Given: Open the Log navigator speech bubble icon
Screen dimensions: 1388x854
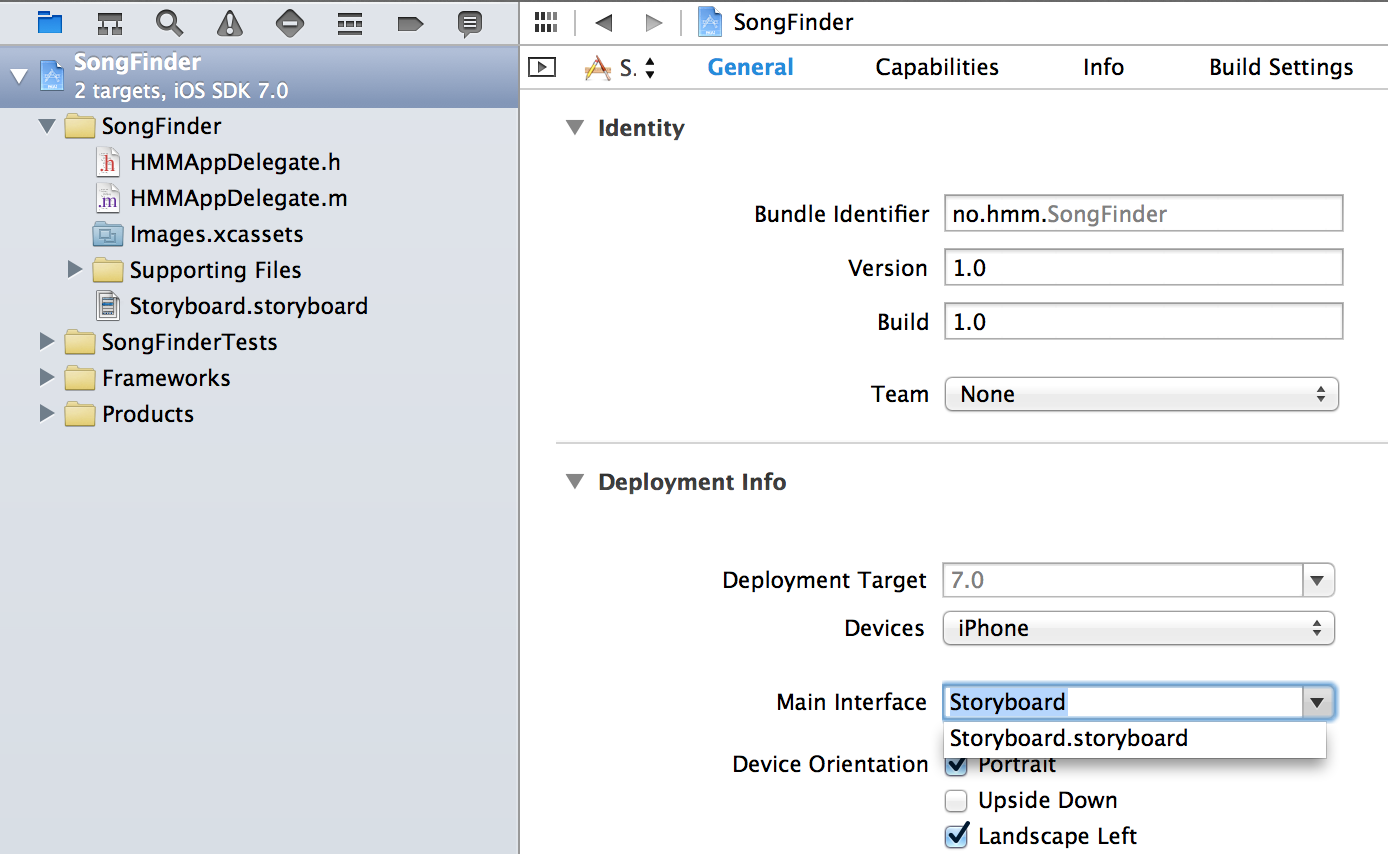Looking at the screenshot, I should click(x=470, y=23).
